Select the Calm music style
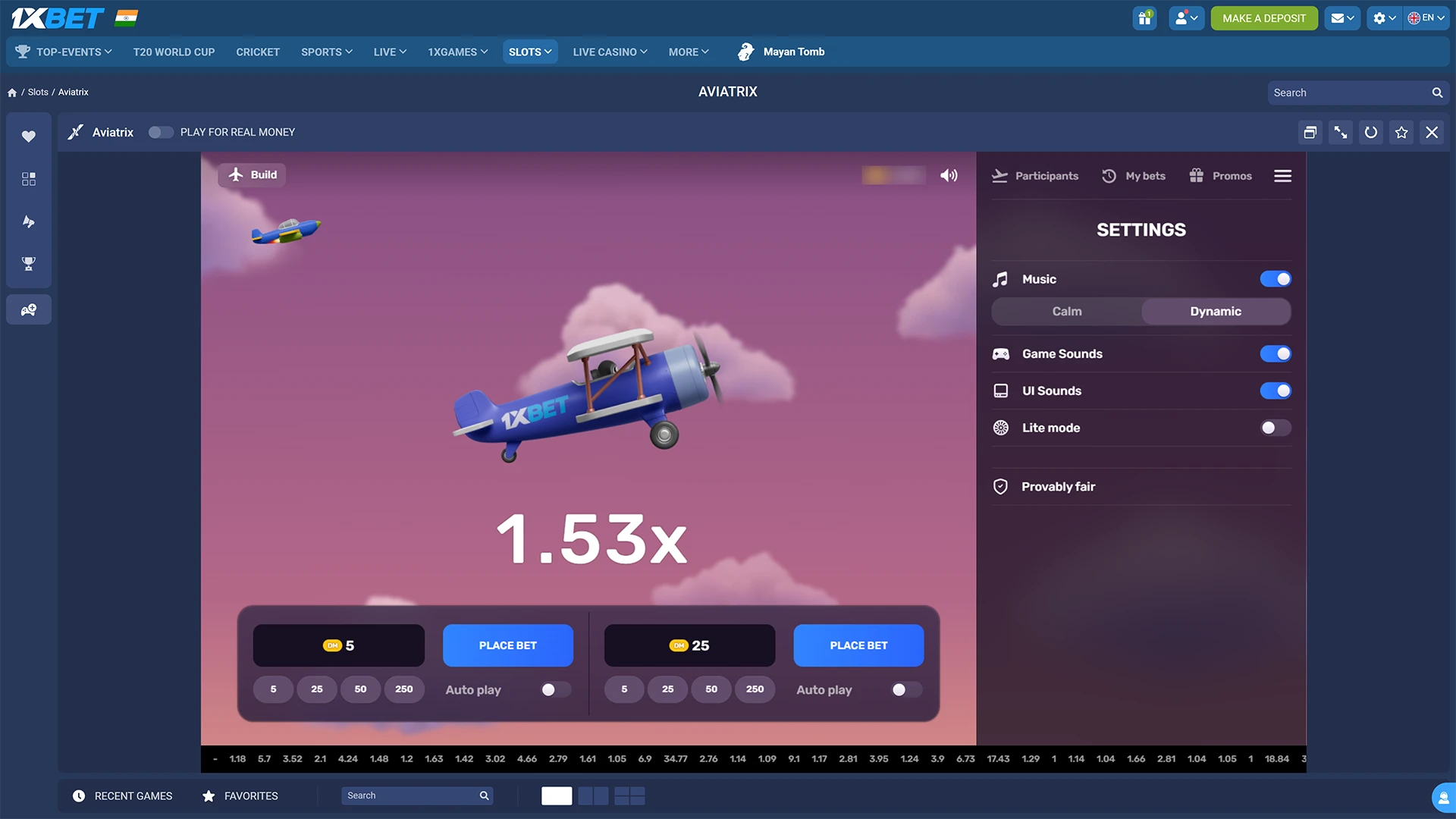Screen dimensions: 1456x819 [x=1066, y=312]
